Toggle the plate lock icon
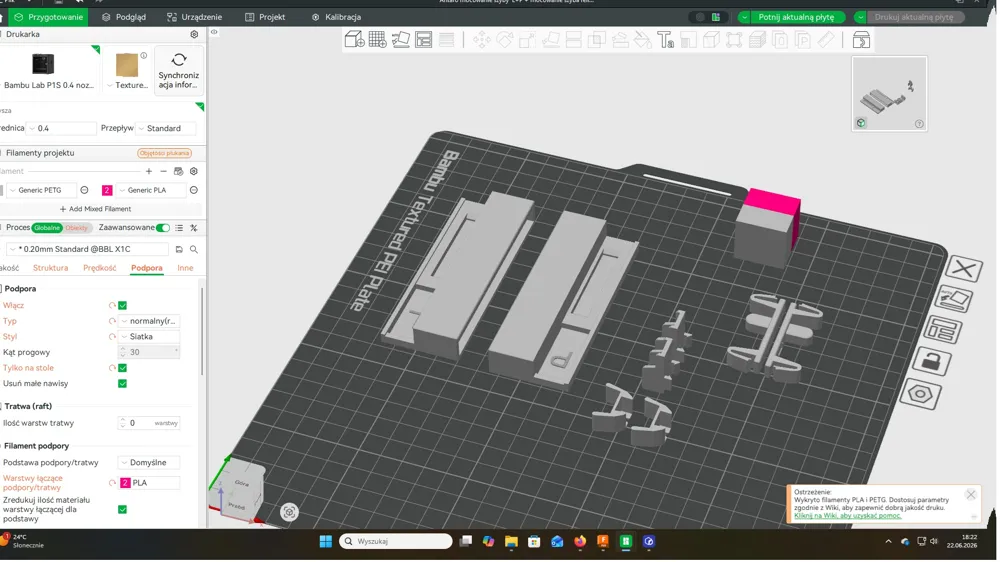The image size is (1000, 562). point(931,362)
